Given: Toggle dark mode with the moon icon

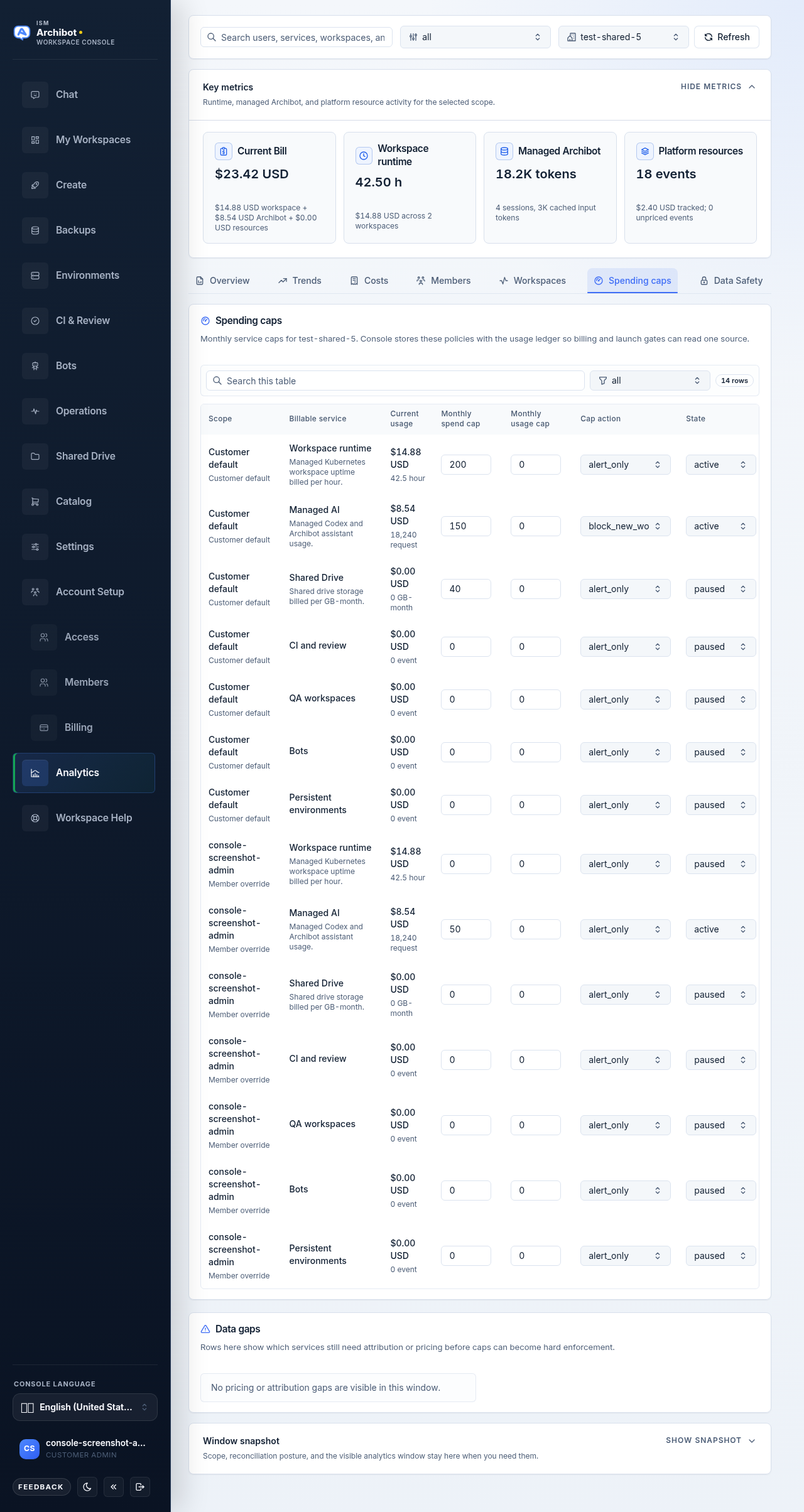Looking at the screenshot, I should 87,1486.
